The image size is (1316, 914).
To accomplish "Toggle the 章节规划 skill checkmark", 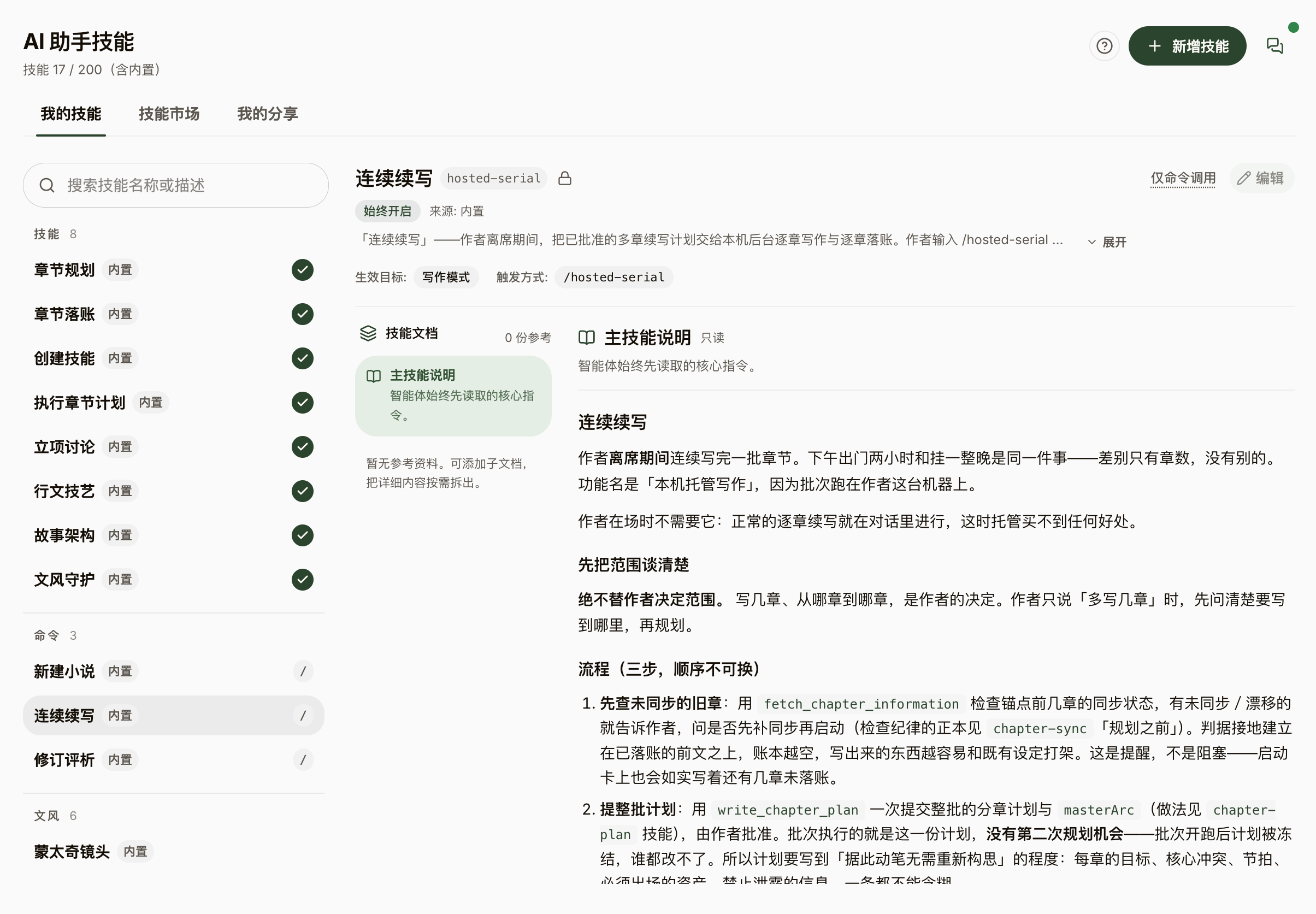I will 303,270.
